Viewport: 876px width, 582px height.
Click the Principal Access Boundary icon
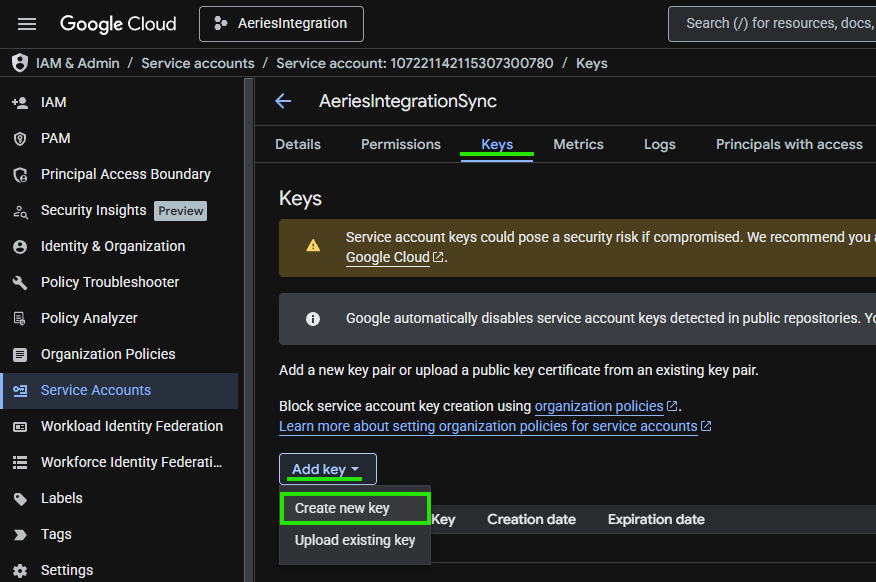(20, 175)
